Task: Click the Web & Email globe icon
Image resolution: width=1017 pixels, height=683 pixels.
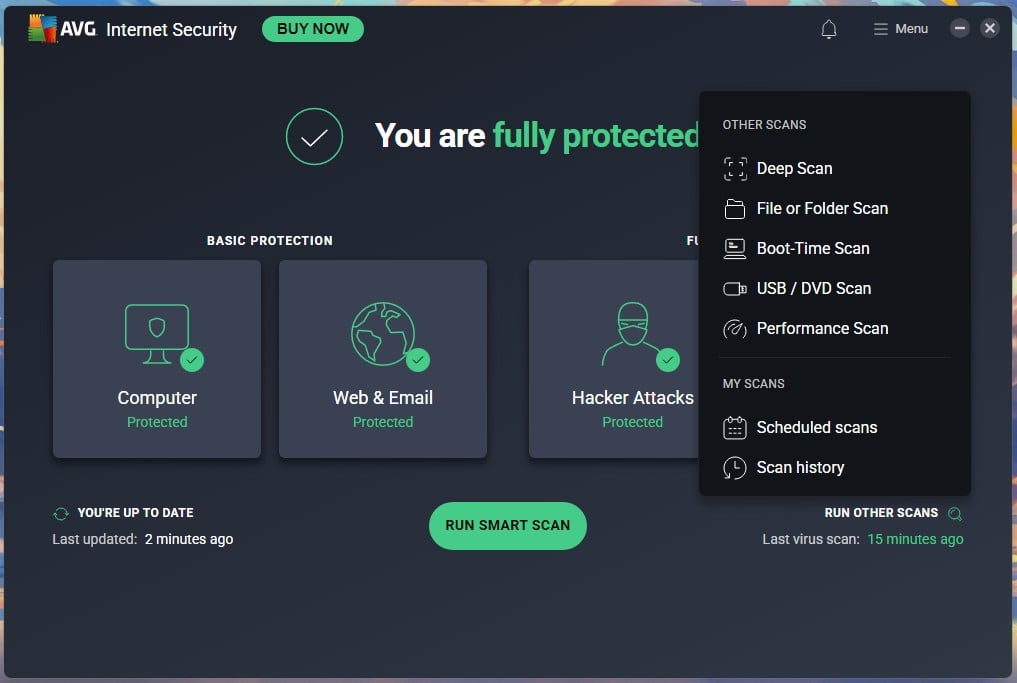Action: (x=383, y=333)
